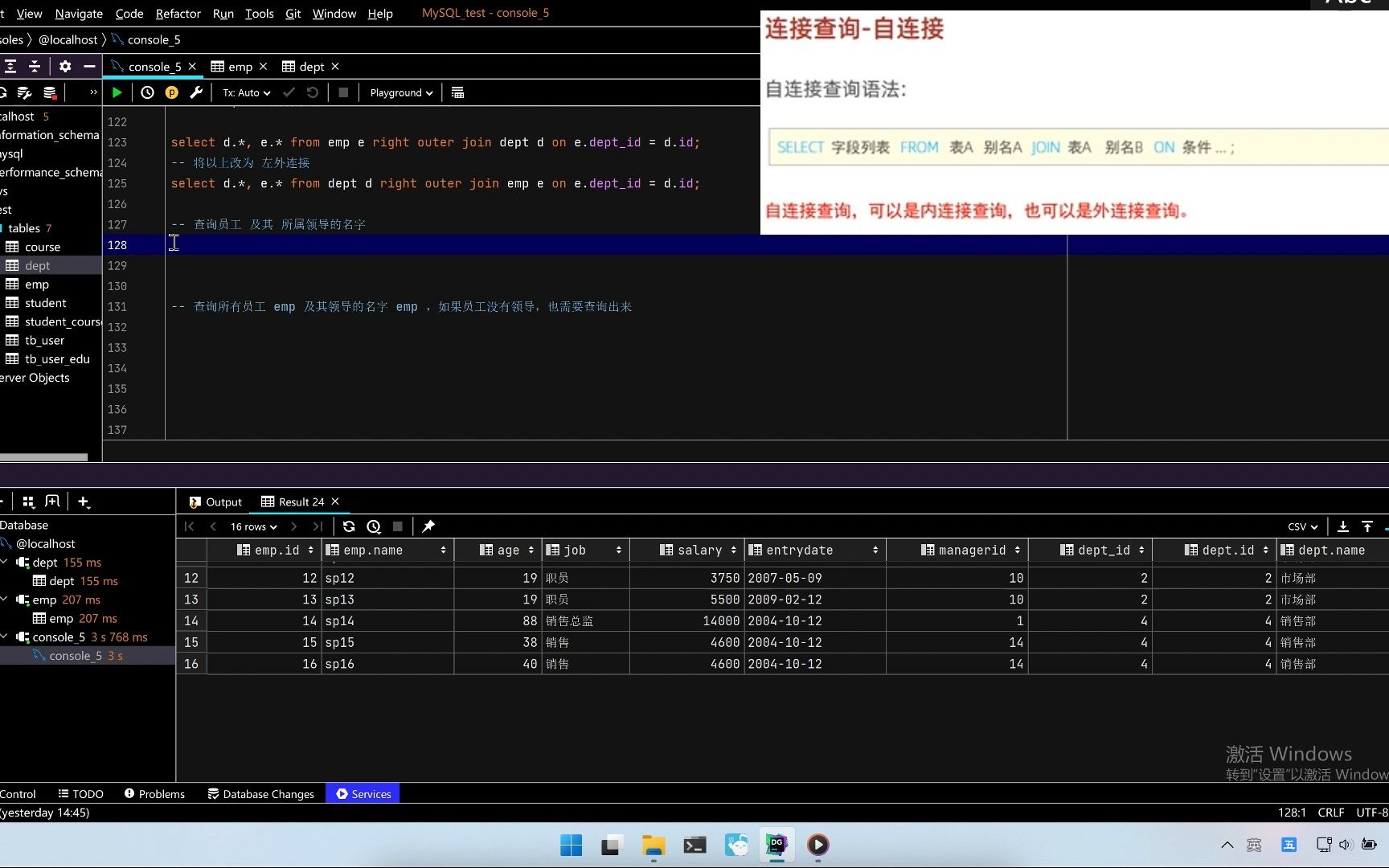Collapse all in the database explorer
1389x868 pixels.
pos(35,66)
